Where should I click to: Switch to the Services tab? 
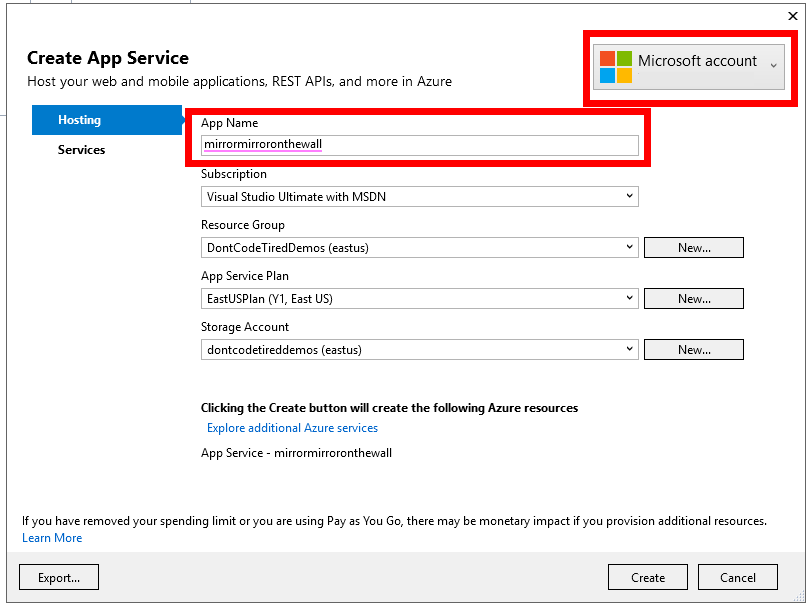pyautogui.click(x=81, y=149)
